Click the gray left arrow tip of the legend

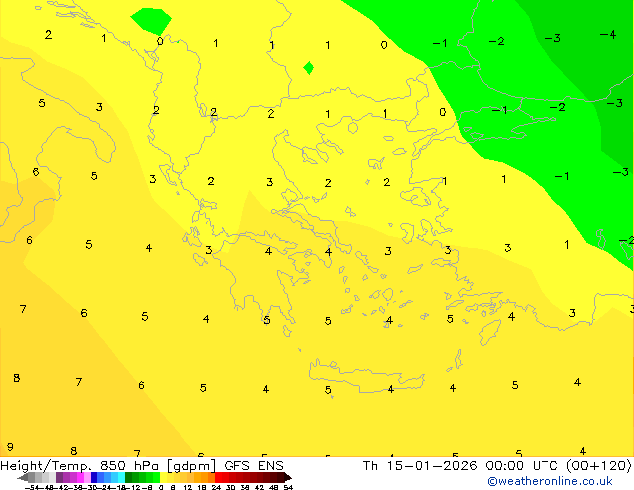(x=23, y=478)
